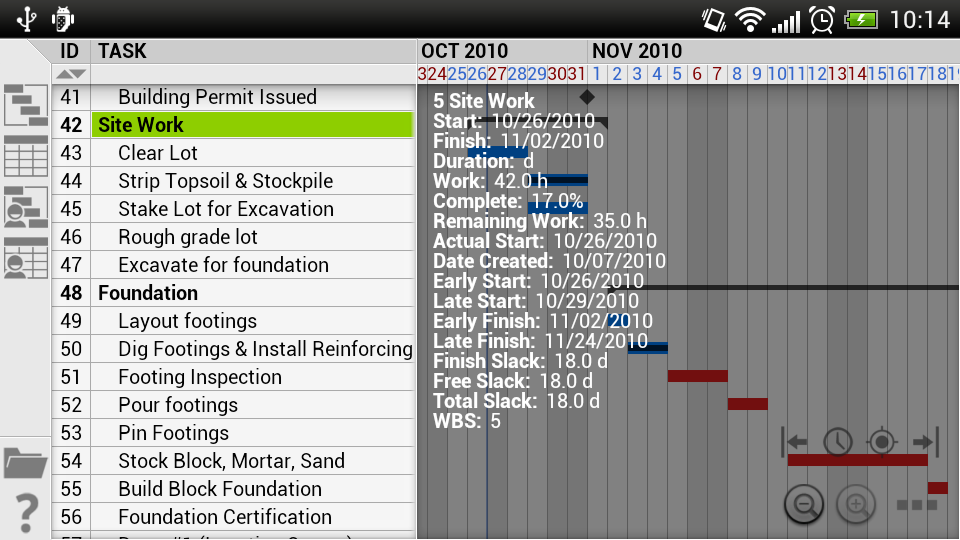This screenshot has width=960, height=540.
Task: Jump to project end arrow
Action: click(924, 441)
